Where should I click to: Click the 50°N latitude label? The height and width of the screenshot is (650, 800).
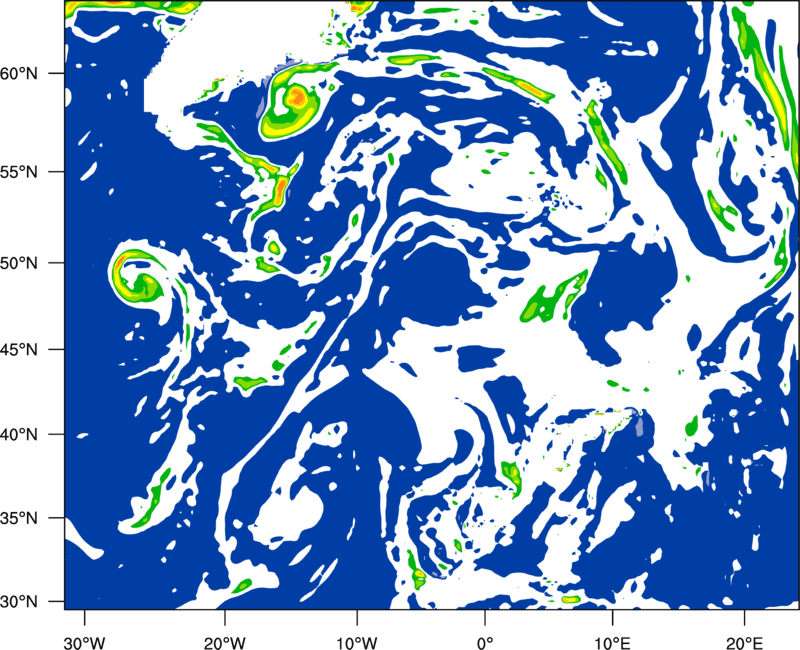point(19,263)
